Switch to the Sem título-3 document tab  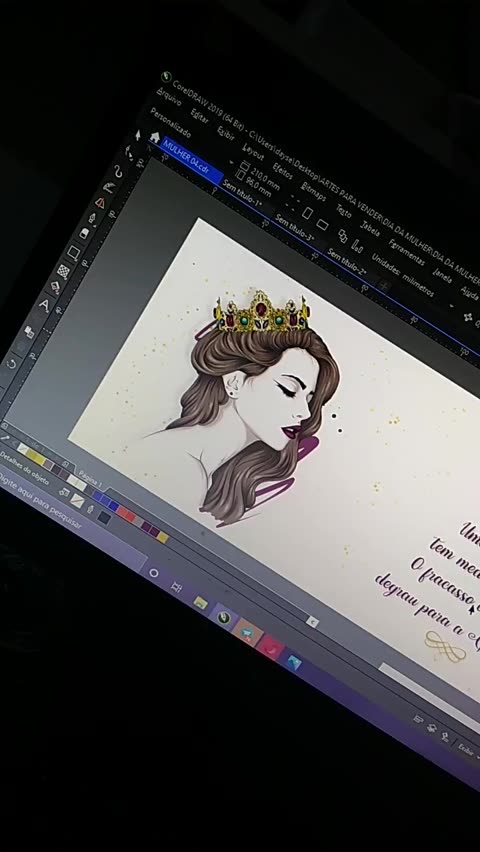point(295,227)
